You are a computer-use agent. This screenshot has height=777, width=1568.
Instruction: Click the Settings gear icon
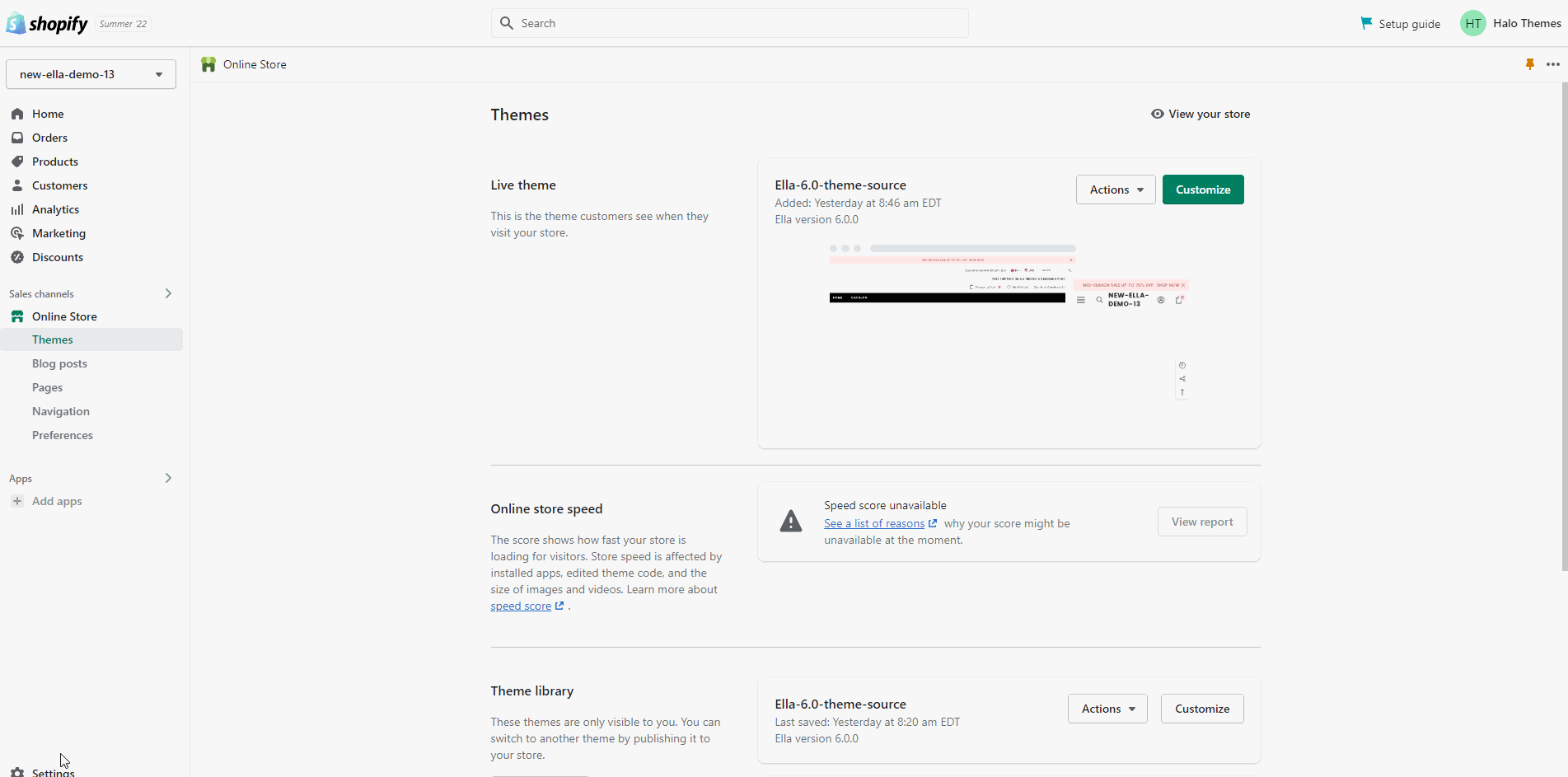click(17, 772)
